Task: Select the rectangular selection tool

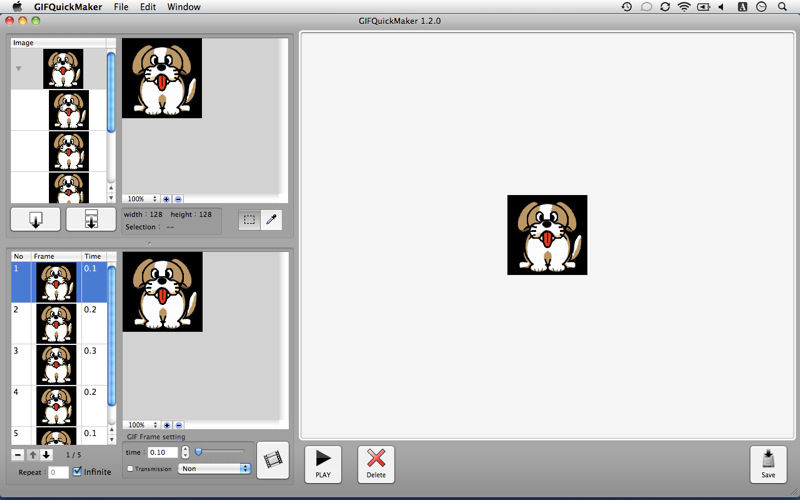Action: 250,220
